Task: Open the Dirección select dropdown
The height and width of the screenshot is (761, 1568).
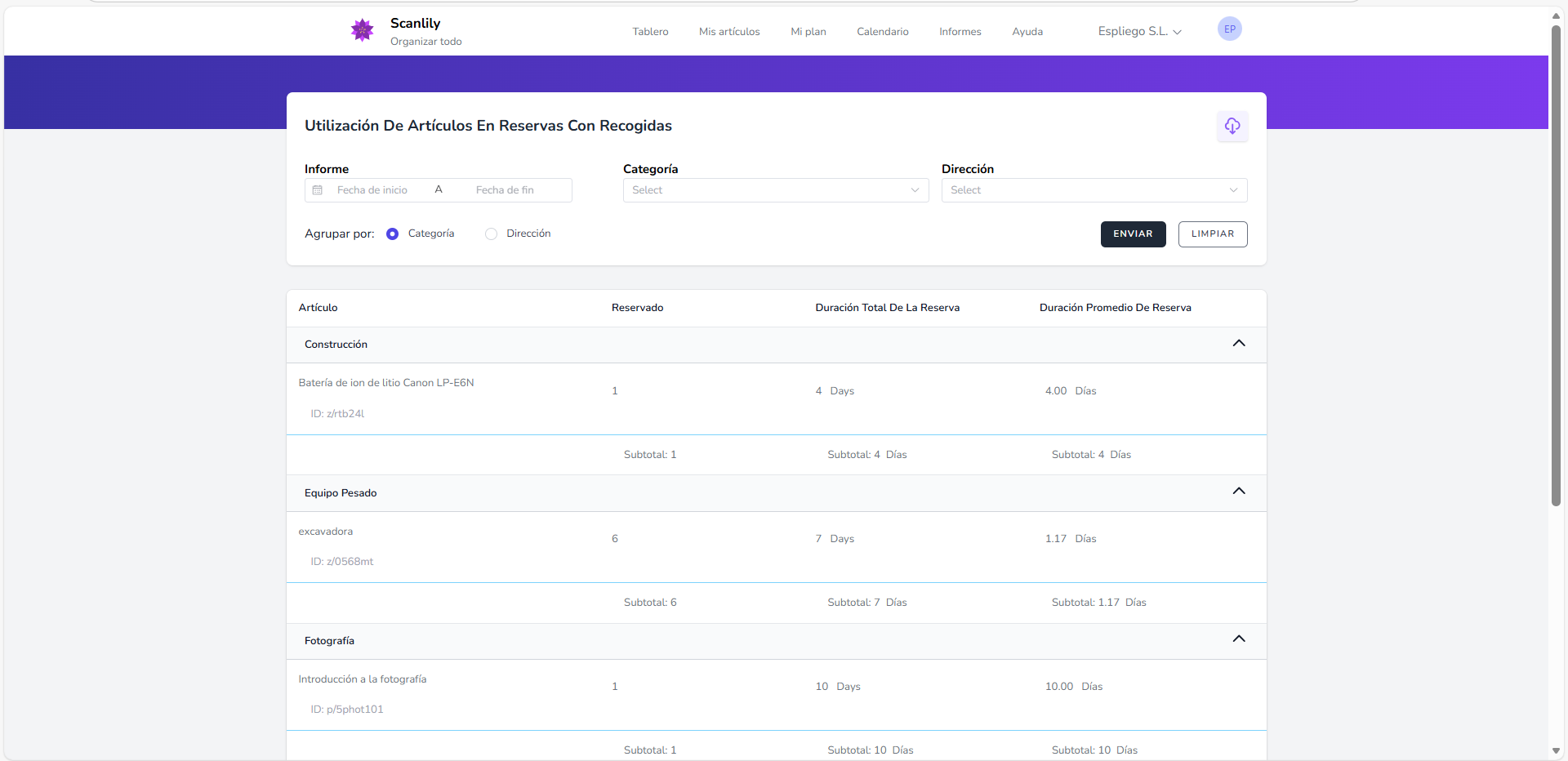Action: 1094,190
